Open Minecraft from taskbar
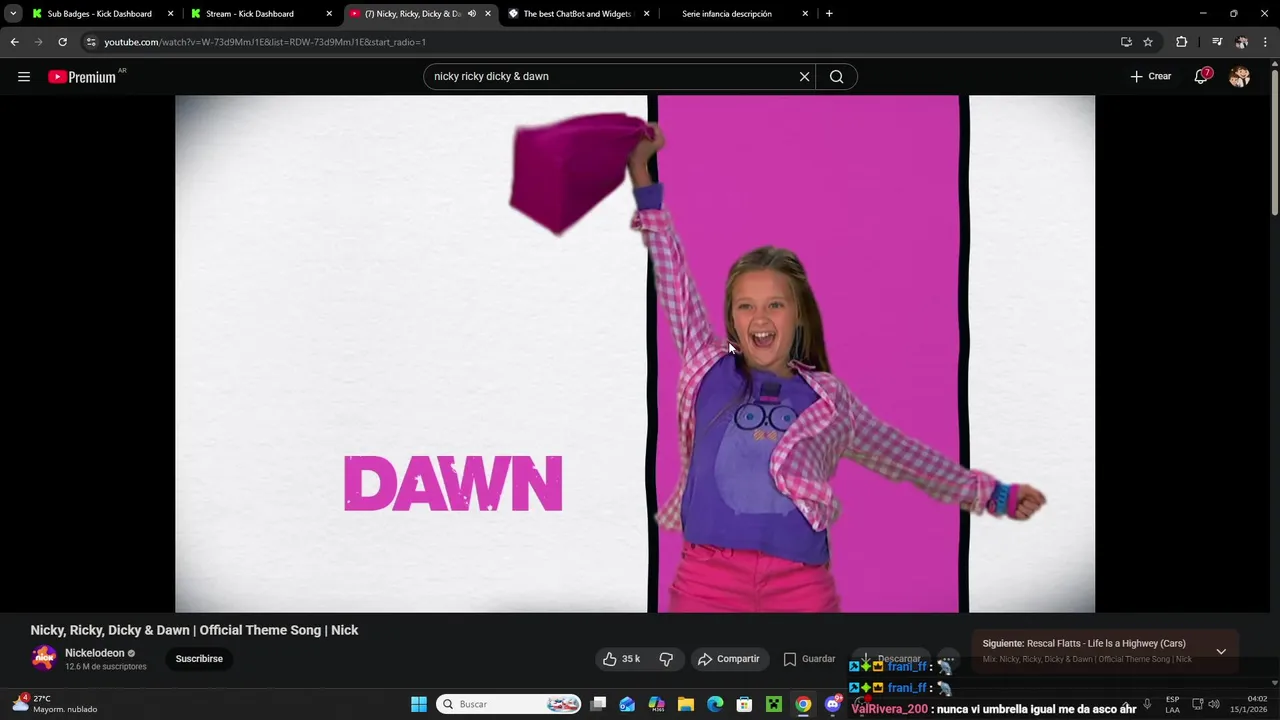 773,704
